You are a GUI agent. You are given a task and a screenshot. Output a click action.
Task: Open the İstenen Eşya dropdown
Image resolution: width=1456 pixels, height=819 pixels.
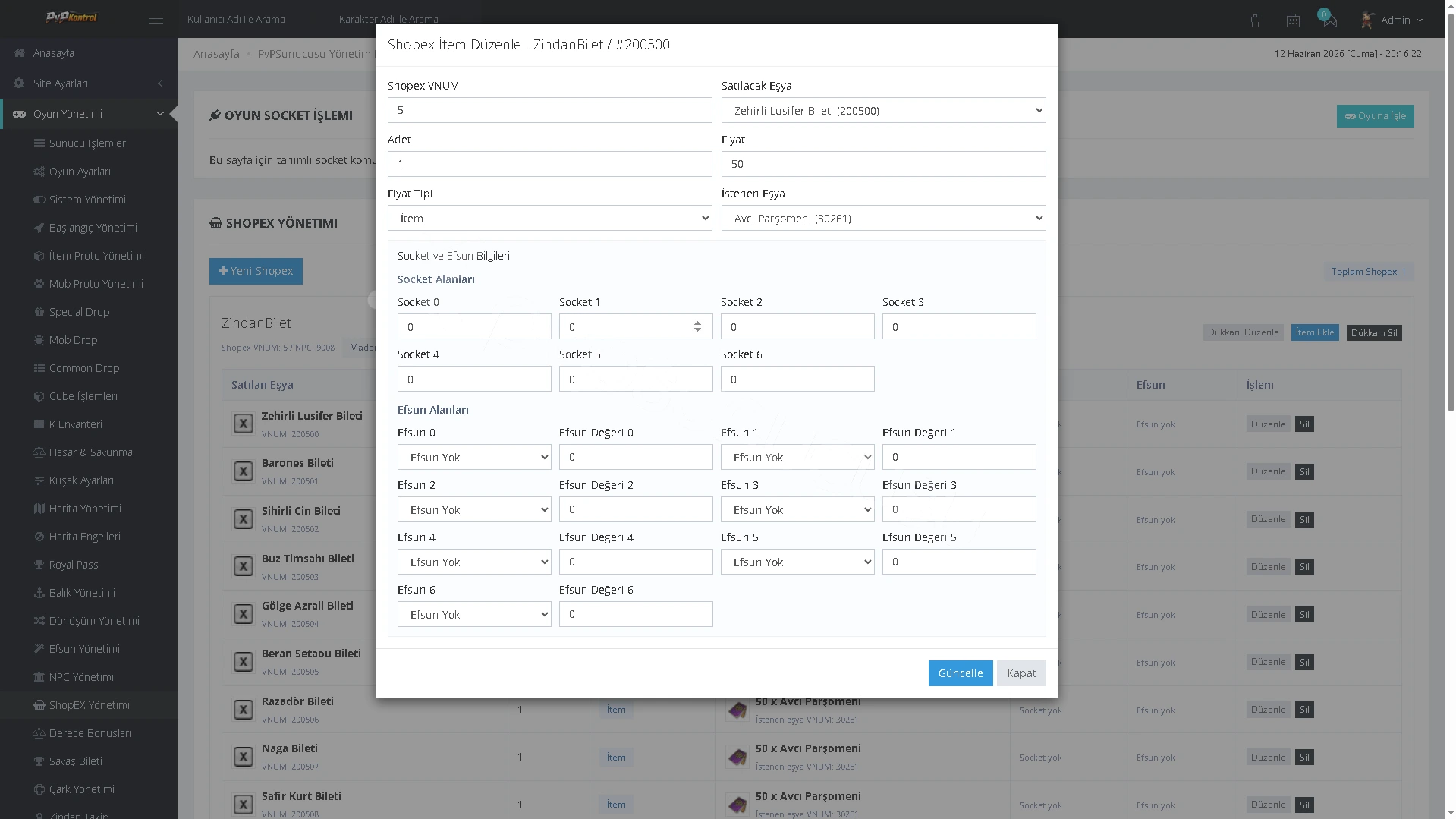[883, 218]
